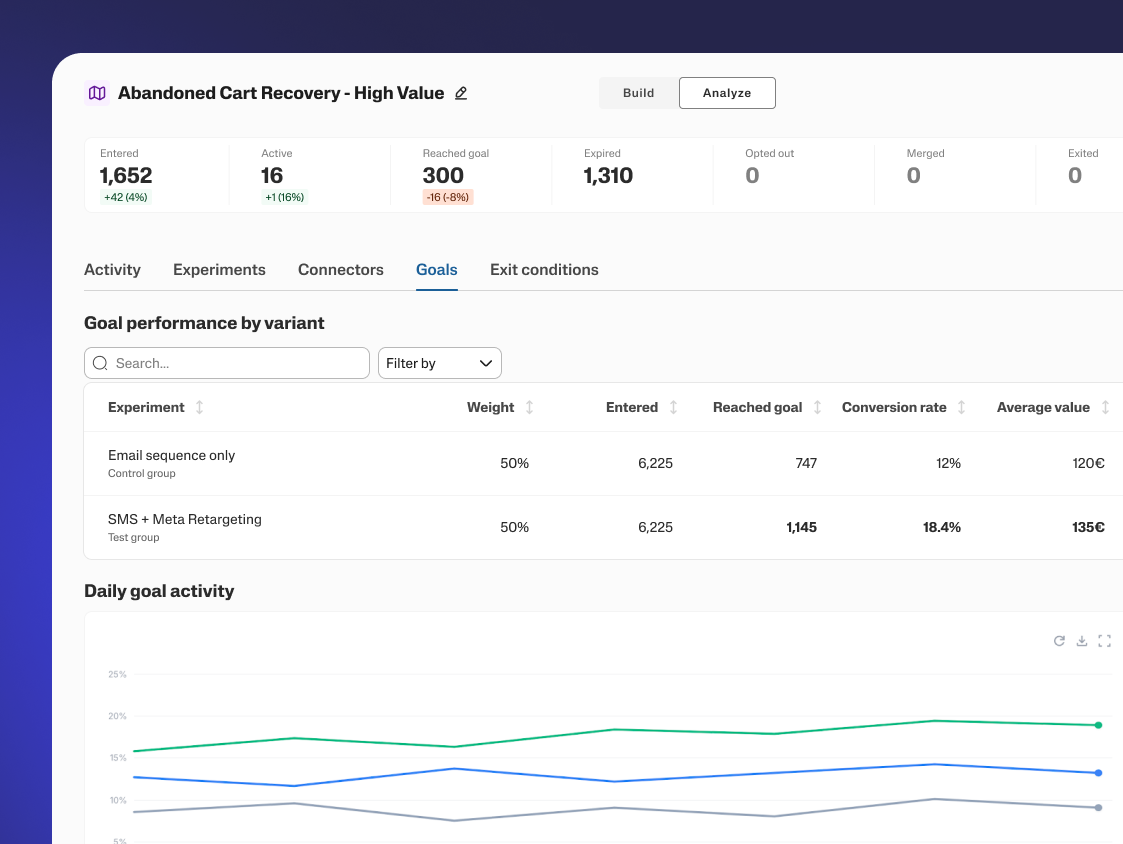Open the Experiments tab

pos(219,270)
